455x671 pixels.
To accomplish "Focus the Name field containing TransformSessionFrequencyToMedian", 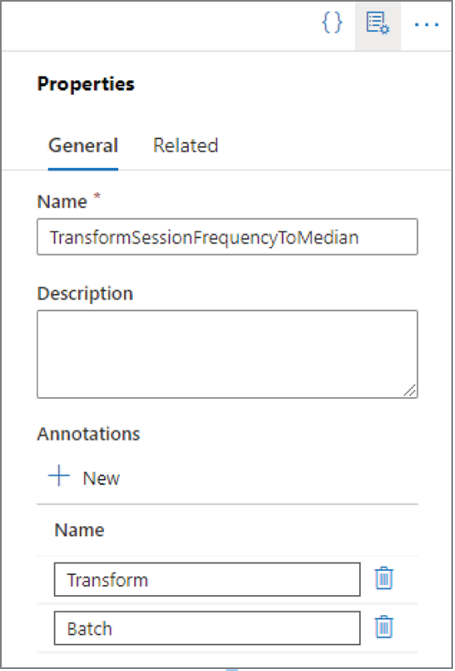I will [x=227, y=237].
